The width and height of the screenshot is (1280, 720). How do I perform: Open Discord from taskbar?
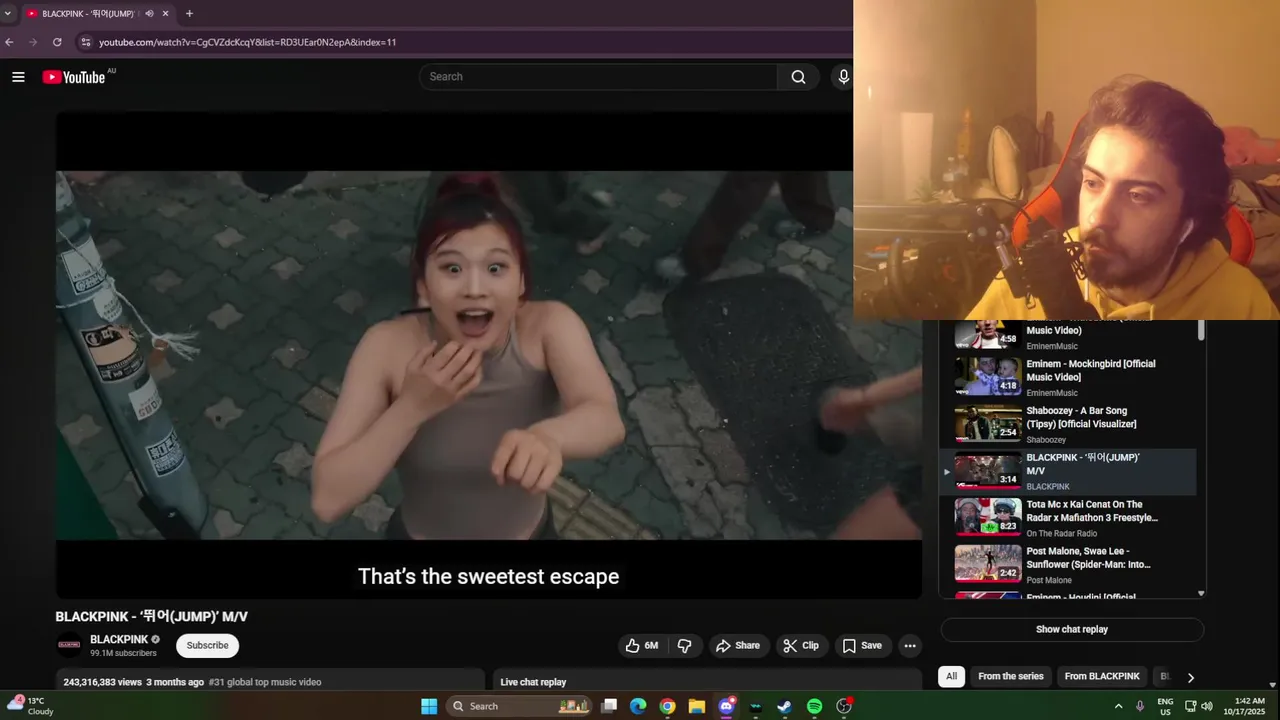coord(727,706)
